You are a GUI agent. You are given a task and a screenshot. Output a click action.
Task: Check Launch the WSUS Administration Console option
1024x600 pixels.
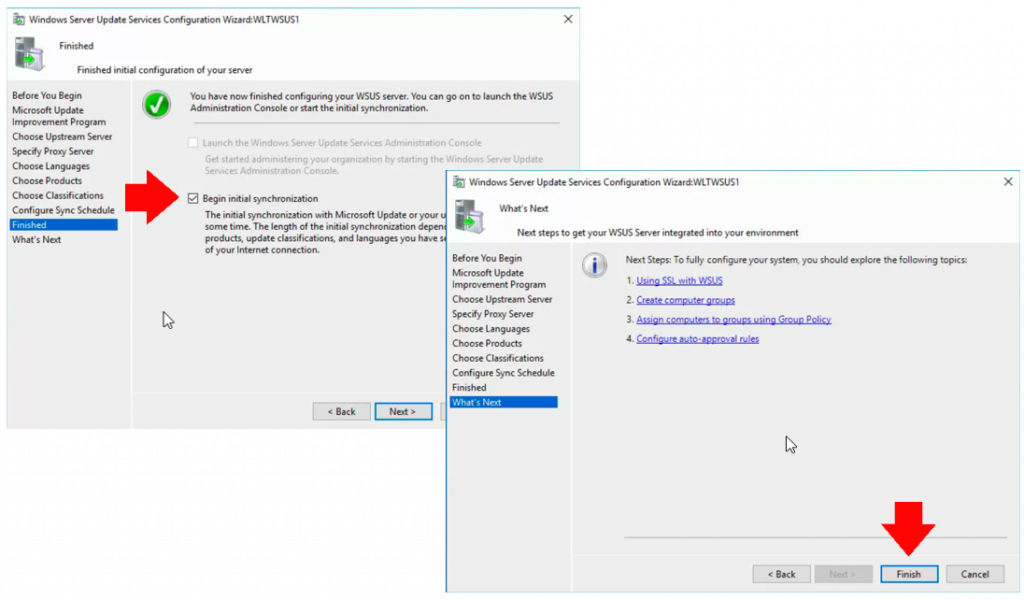point(193,142)
